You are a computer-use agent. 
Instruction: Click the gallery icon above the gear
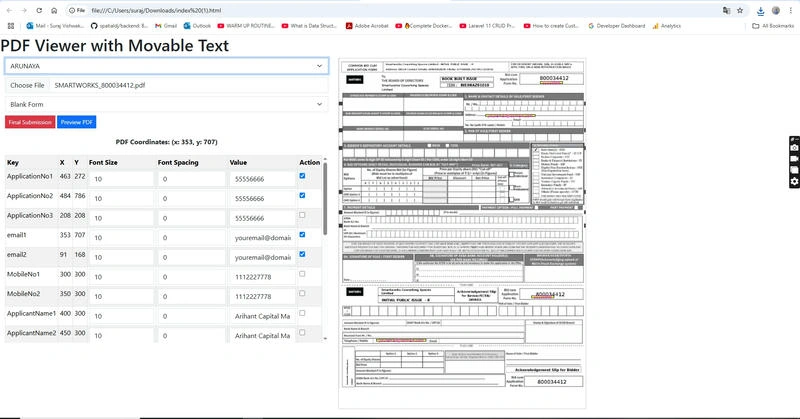point(794,170)
